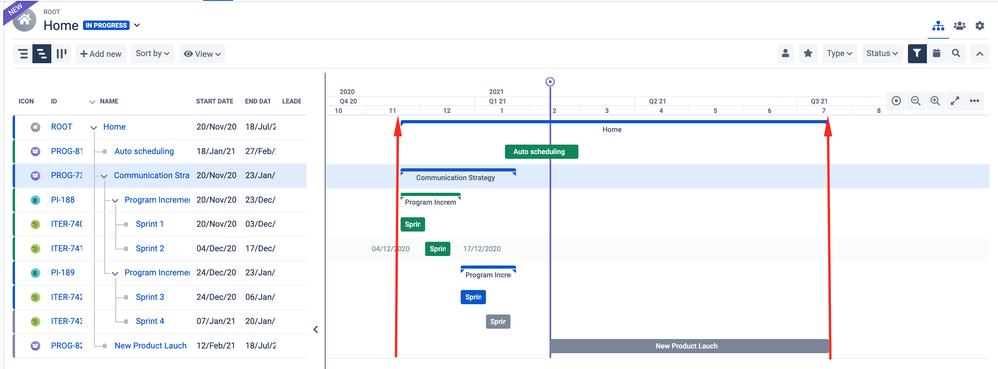Collapse the Communication Strategy row
The height and width of the screenshot is (369, 998).
pyautogui.click(x=104, y=176)
